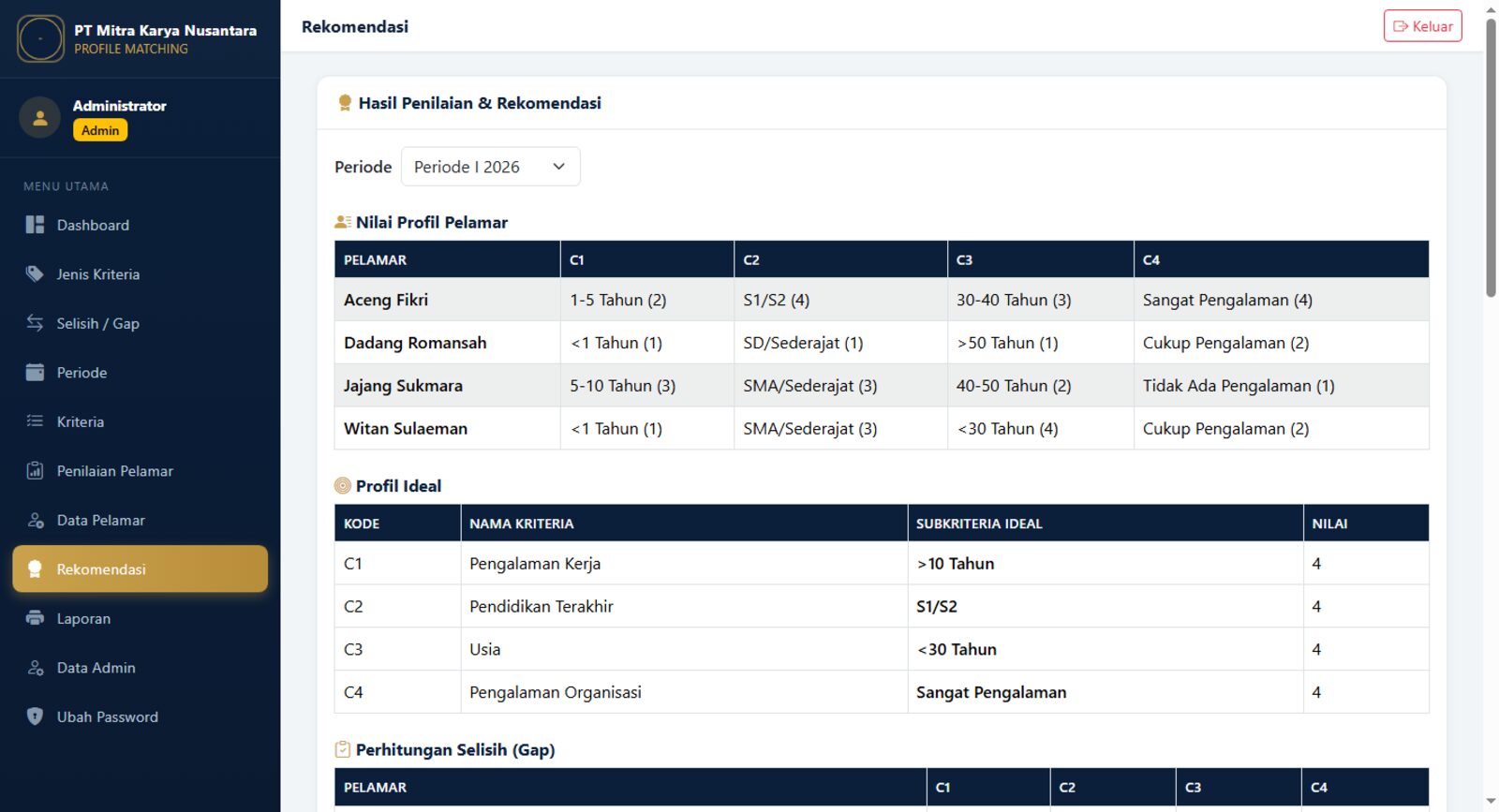Click the Ubah Password shield icon
This screenshot has height=812, width=1499.
[x=35, y=716]
